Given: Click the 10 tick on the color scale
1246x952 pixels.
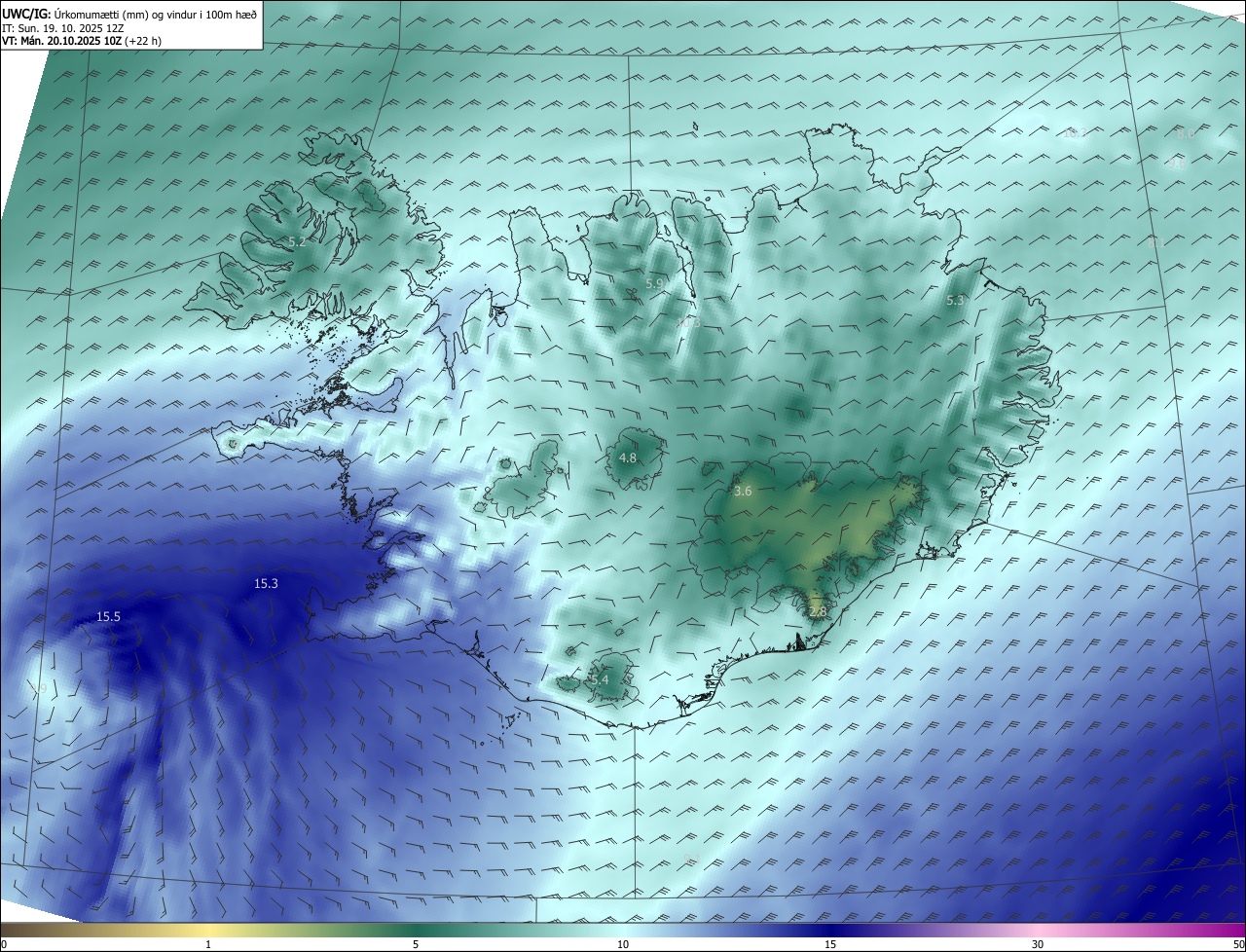Looking at the screenshot, I should [623, 944].
